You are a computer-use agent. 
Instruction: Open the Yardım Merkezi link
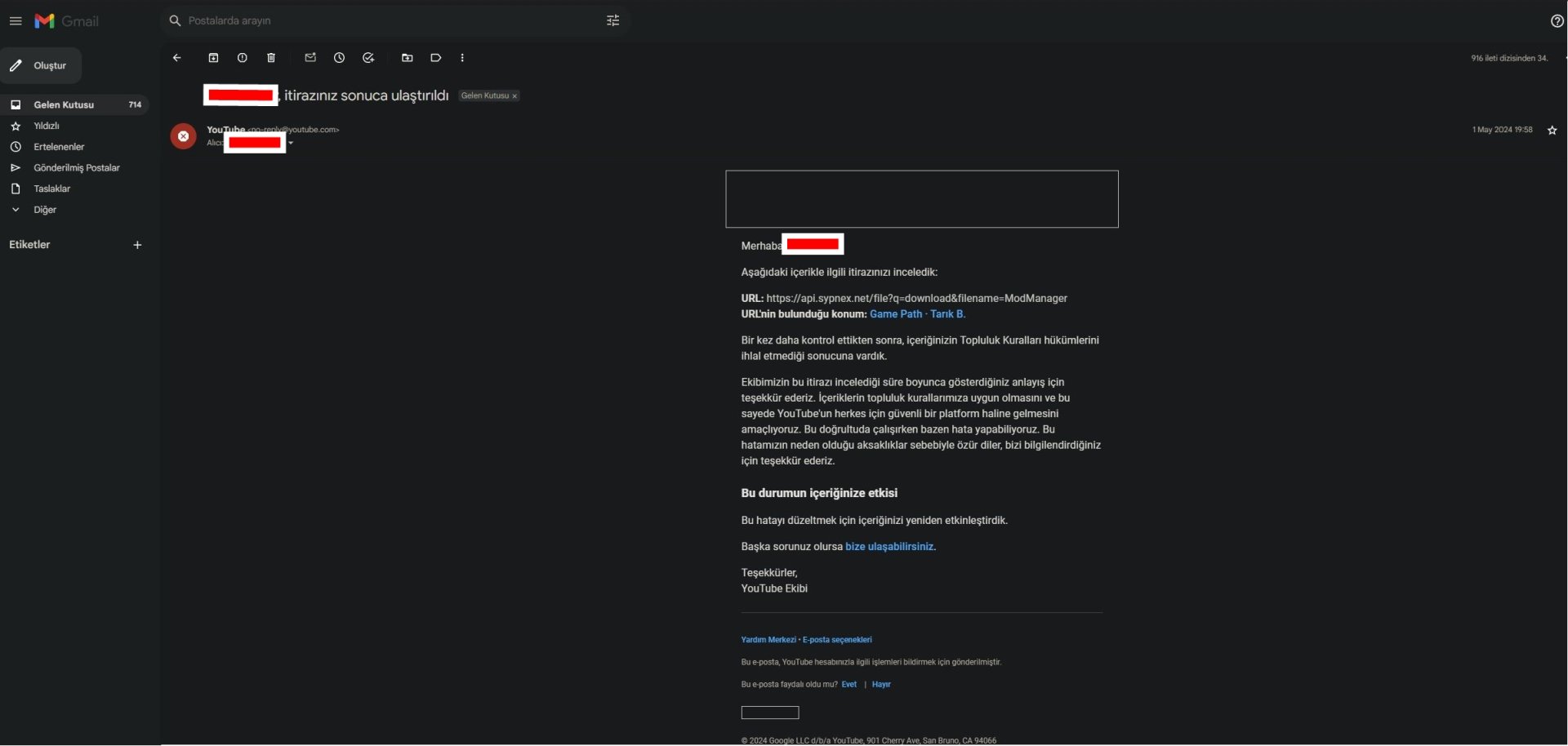(768, 640)
